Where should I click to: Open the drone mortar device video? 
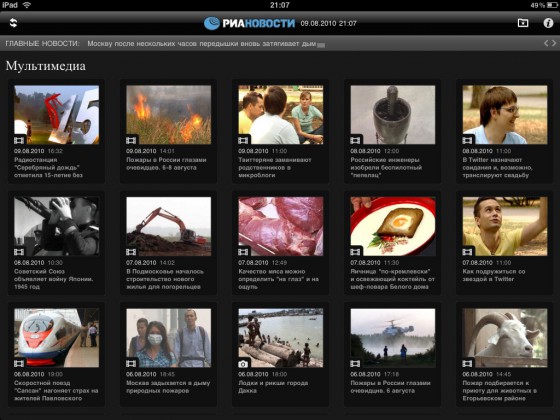[393, 115]
